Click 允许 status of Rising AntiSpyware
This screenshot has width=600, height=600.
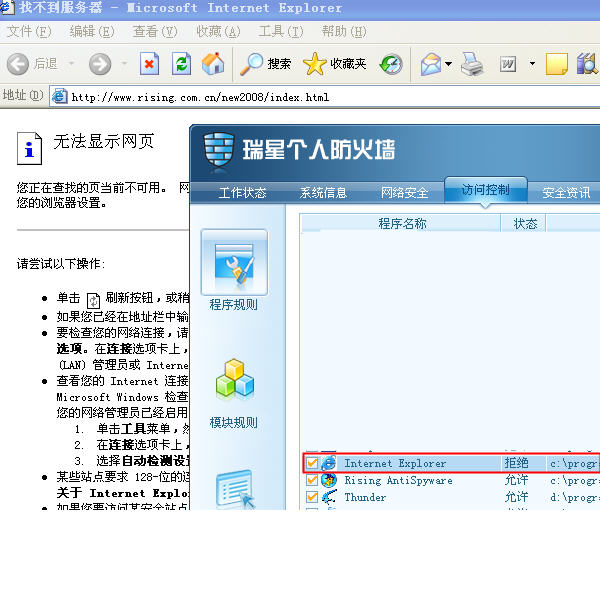[x=516, y=480]
